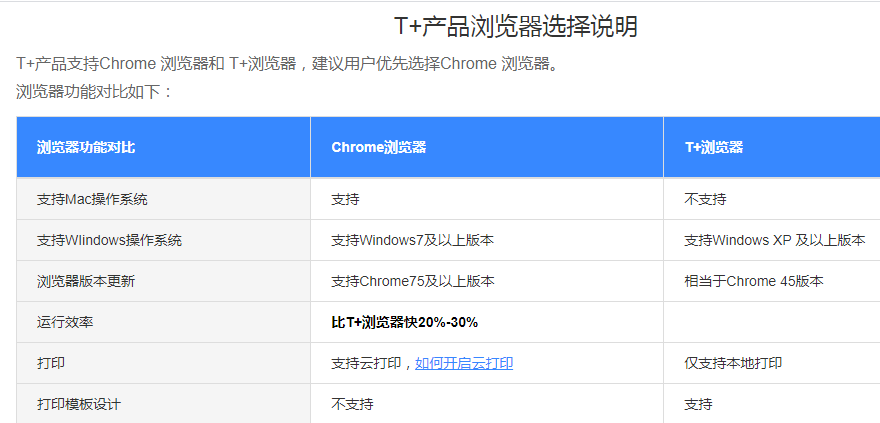Screen dimensions: 880x423
Task: Click the 支持Windows XP 及以上版本 cell
Action: point(774,240)
